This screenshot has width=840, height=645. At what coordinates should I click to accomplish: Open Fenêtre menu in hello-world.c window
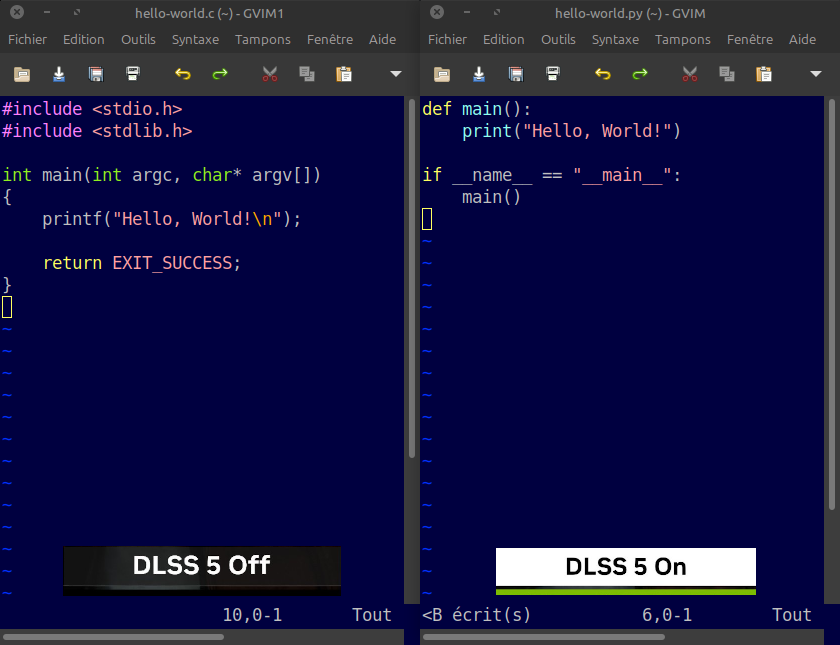(x=330, y=40)
